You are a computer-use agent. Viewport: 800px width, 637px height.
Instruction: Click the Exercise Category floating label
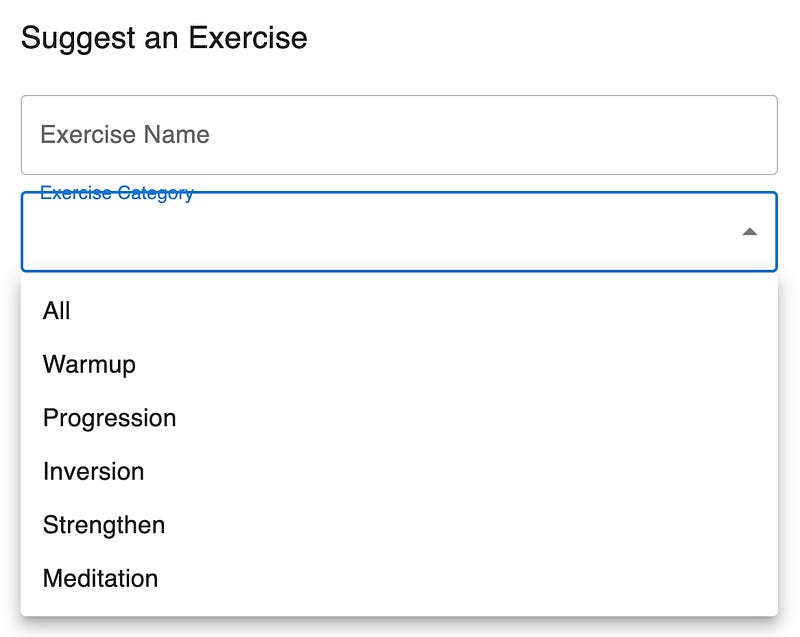click(x=116, y=193)
